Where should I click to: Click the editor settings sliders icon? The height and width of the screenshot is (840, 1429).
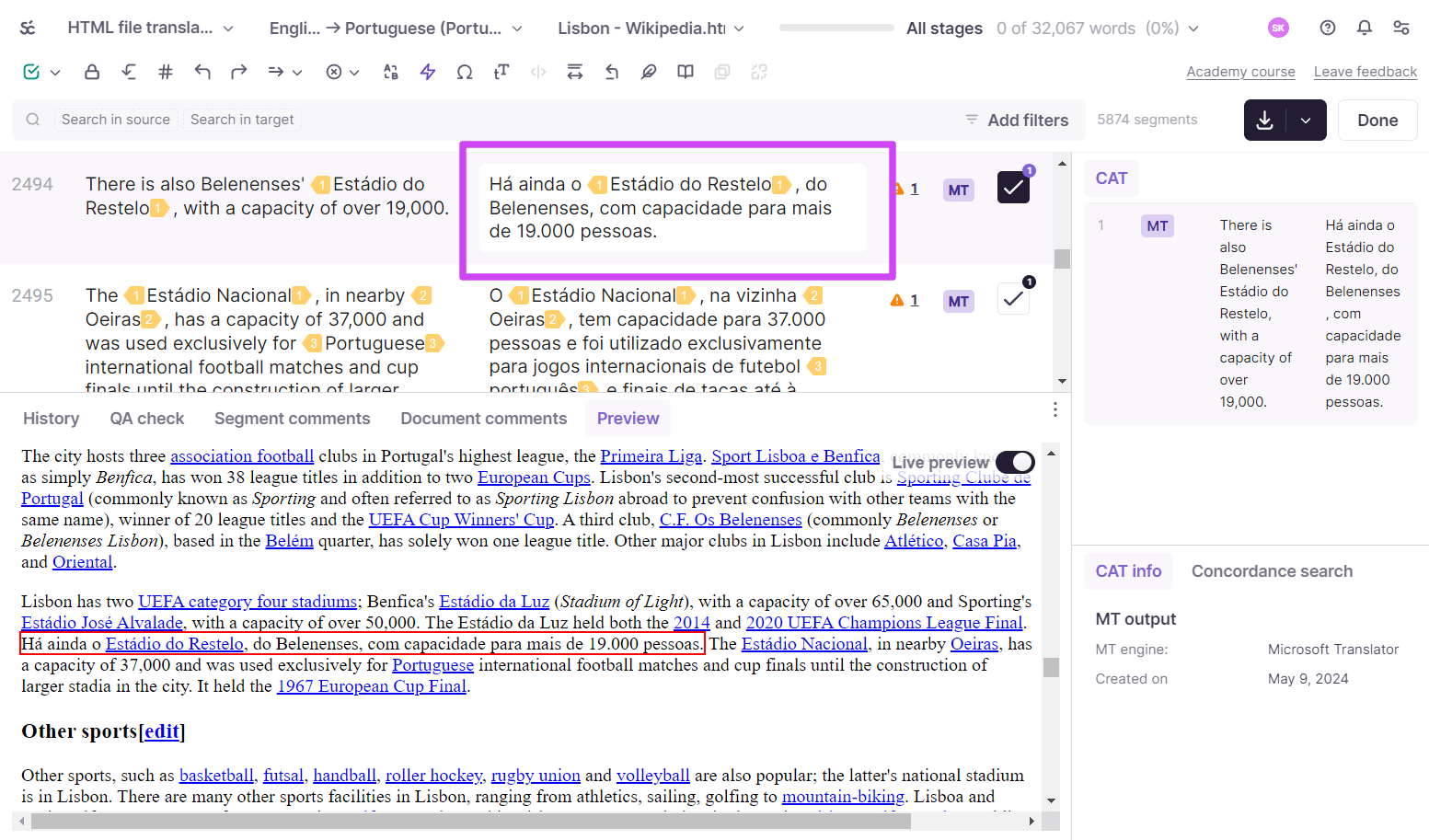[1401, 28]
